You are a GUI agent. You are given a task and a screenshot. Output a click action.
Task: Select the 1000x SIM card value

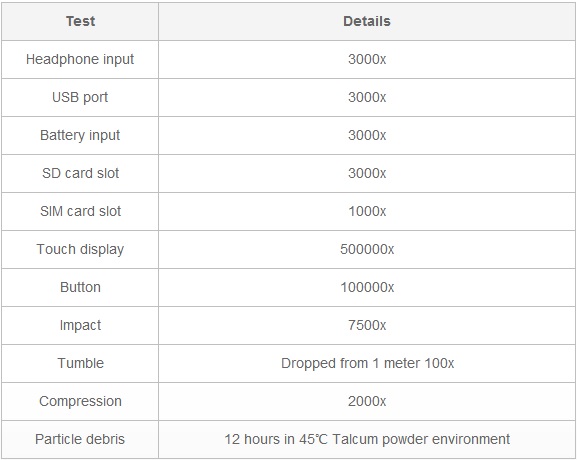(x=367, y=212)
